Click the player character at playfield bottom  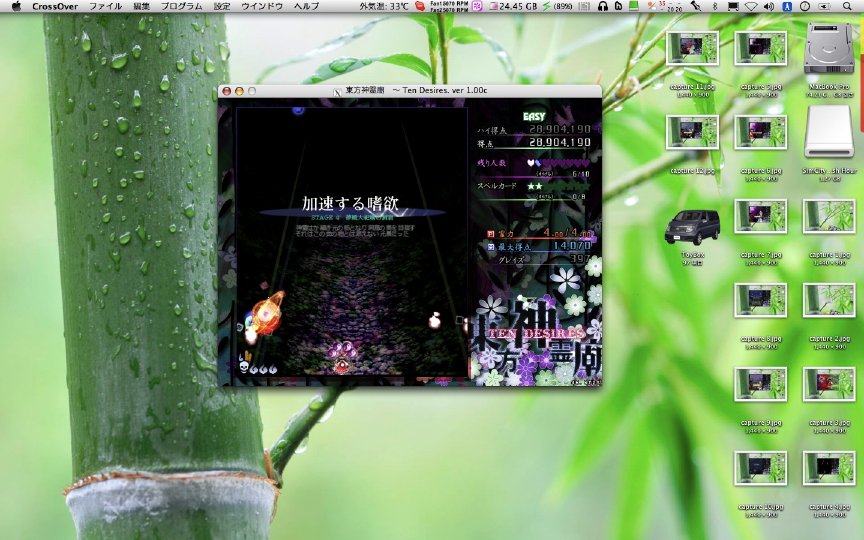(x=342, y=365)
